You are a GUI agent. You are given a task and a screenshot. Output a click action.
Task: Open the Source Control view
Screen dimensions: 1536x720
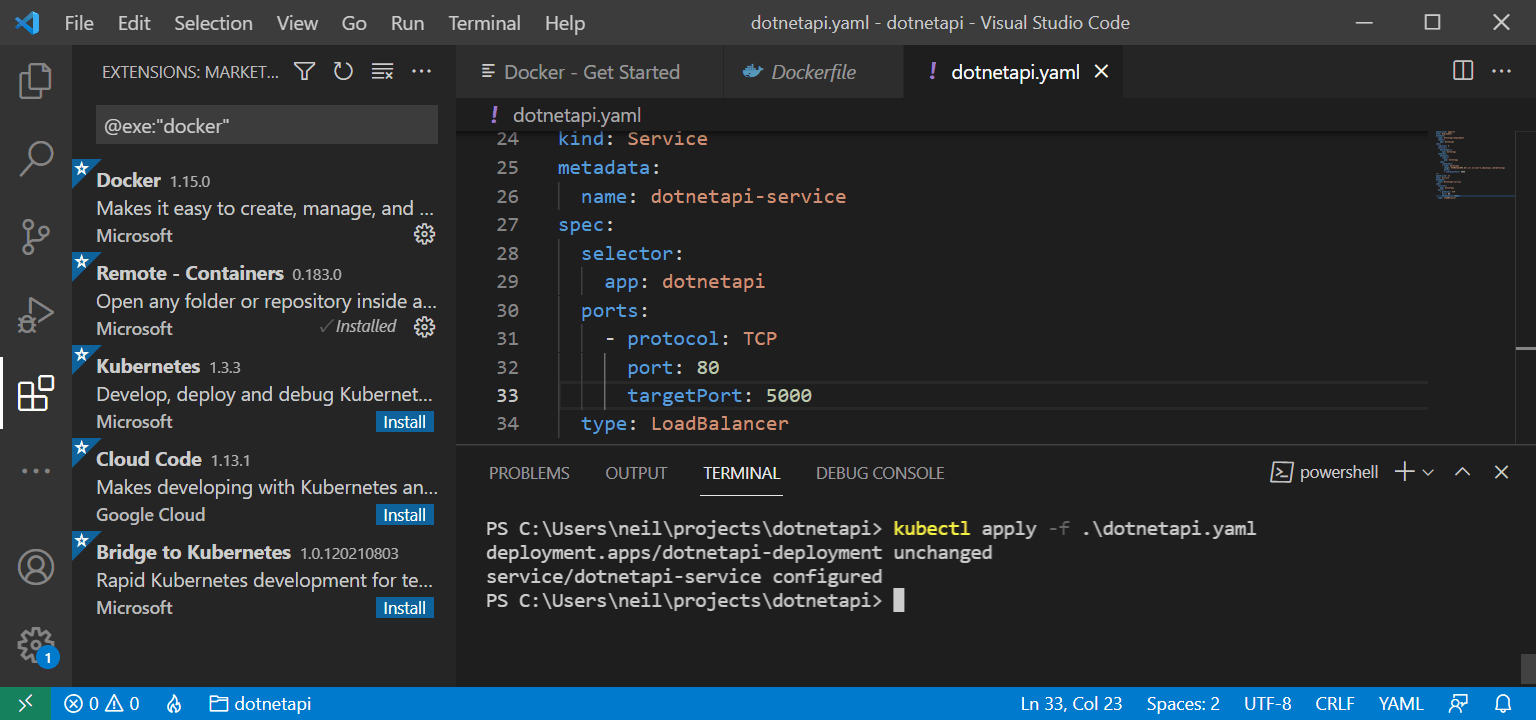(x=36, y=237)
